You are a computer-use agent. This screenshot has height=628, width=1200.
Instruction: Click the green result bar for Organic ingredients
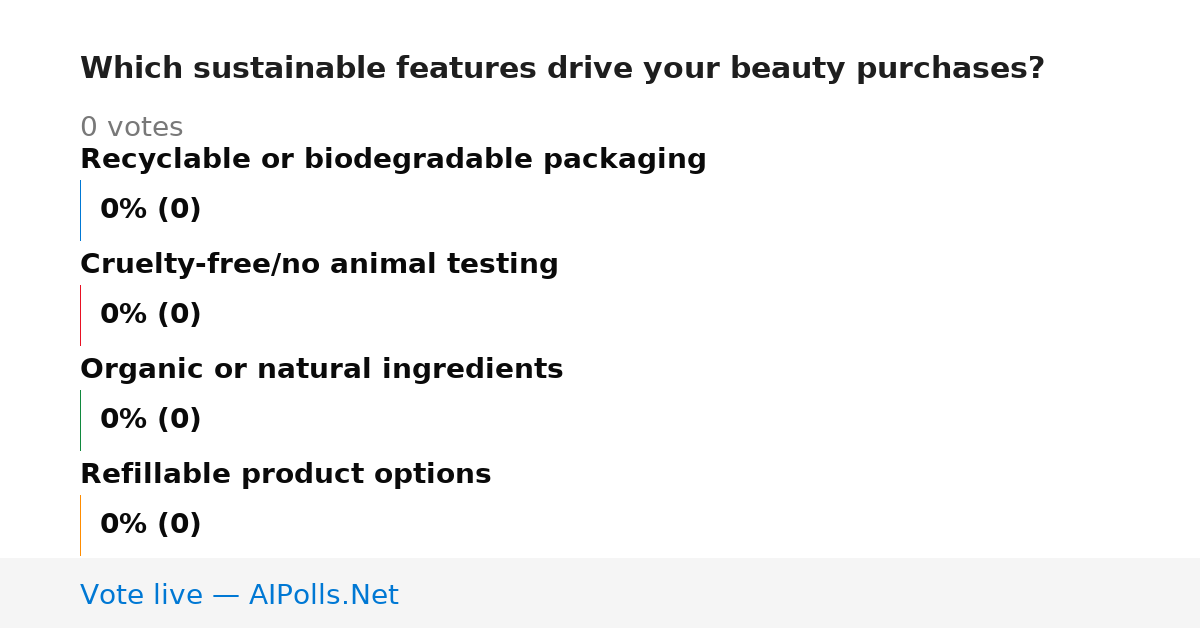coord(80,420)
